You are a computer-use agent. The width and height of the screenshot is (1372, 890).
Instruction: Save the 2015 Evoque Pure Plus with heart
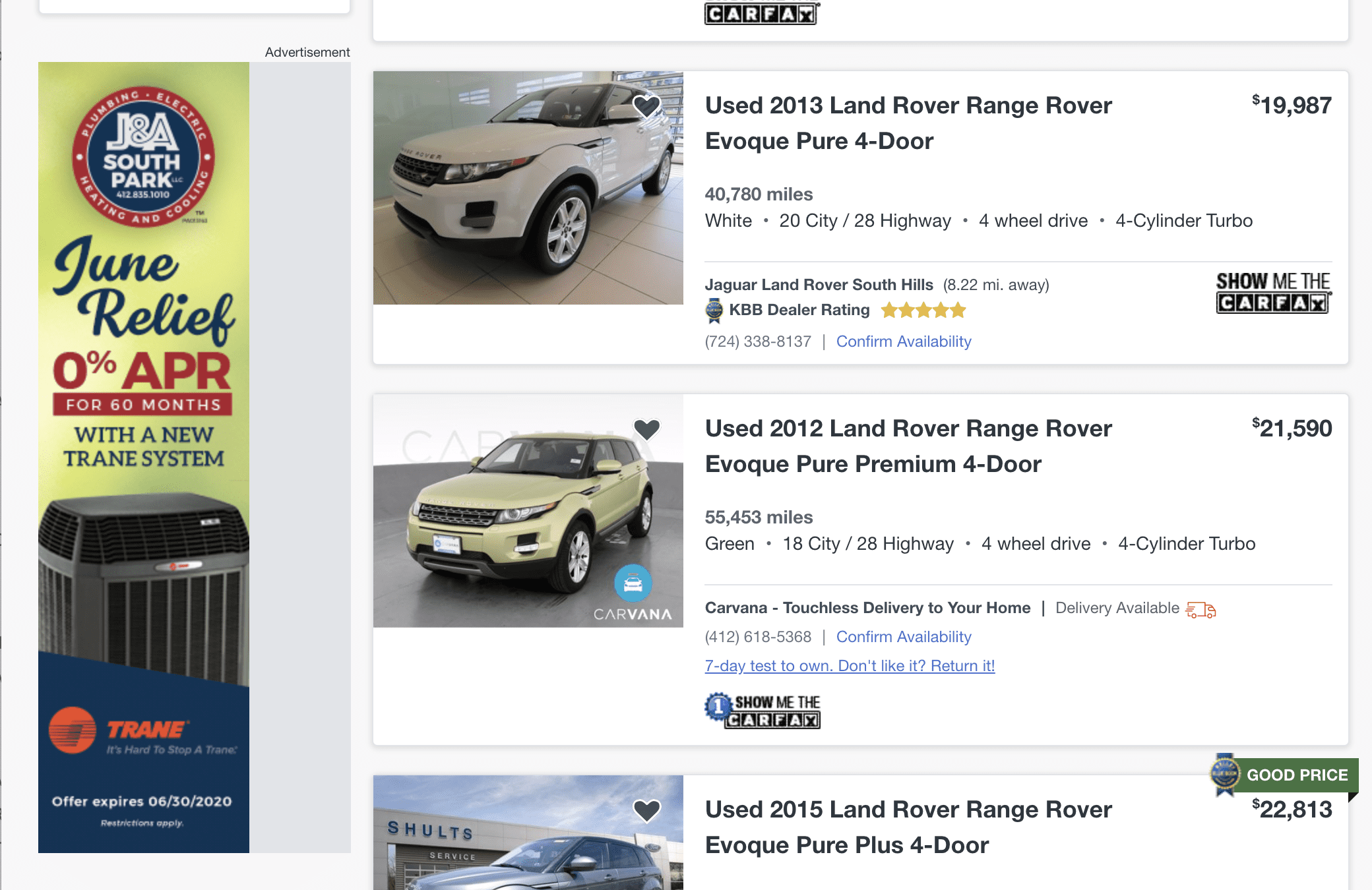click(646, 810)
